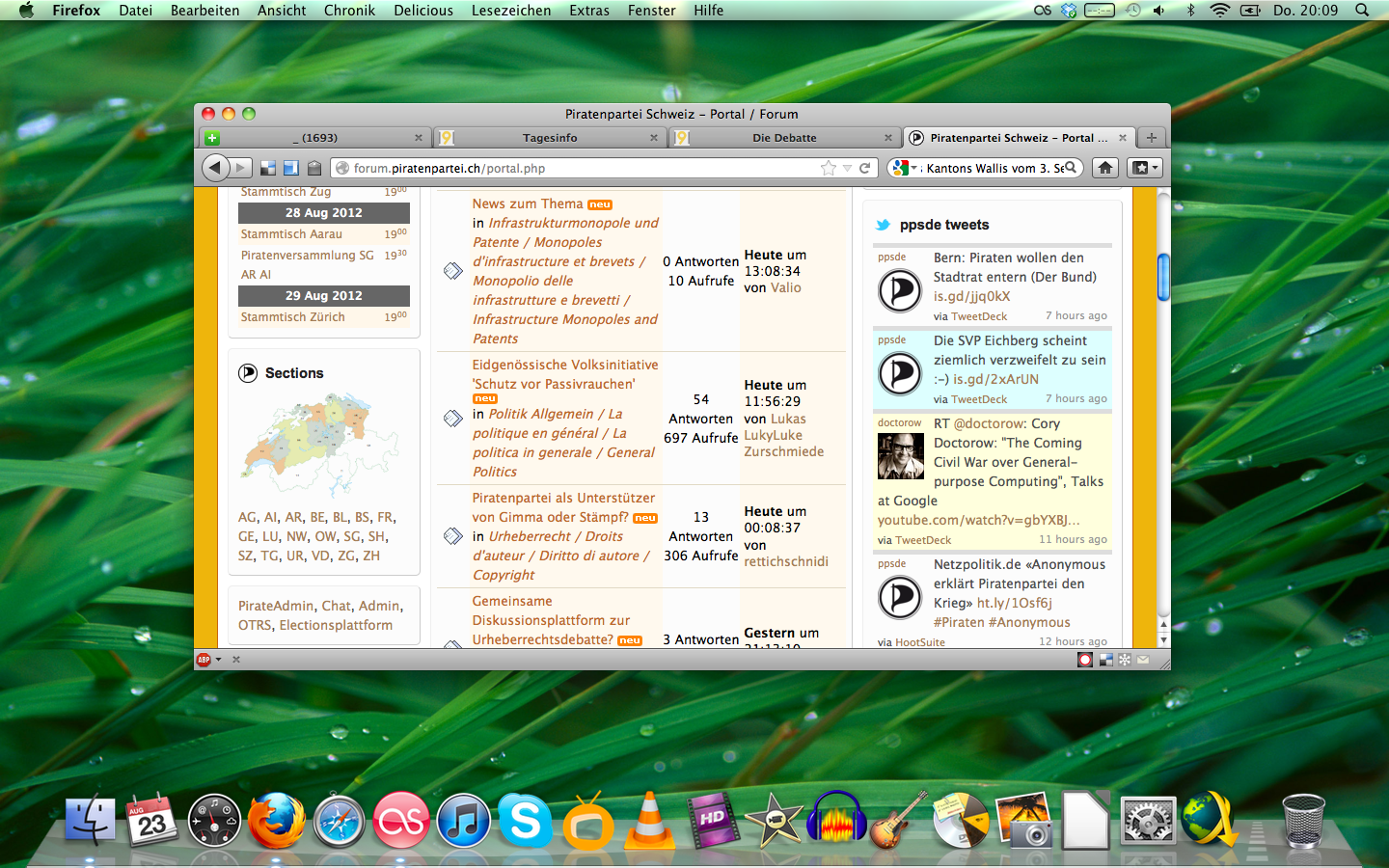Show URL history dropdown in address bar
The height and width of the screenshot is (868, 1389).
point(847,168)
